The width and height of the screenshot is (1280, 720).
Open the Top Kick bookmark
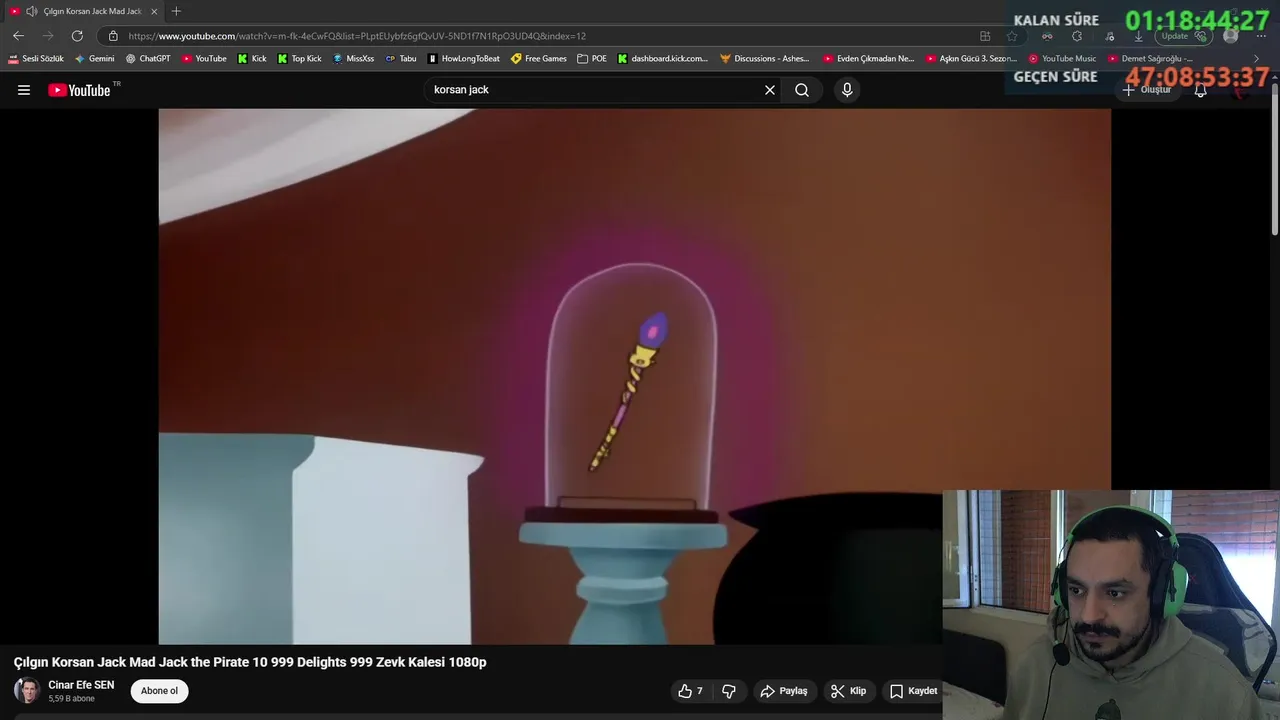(x=299, y=59)
